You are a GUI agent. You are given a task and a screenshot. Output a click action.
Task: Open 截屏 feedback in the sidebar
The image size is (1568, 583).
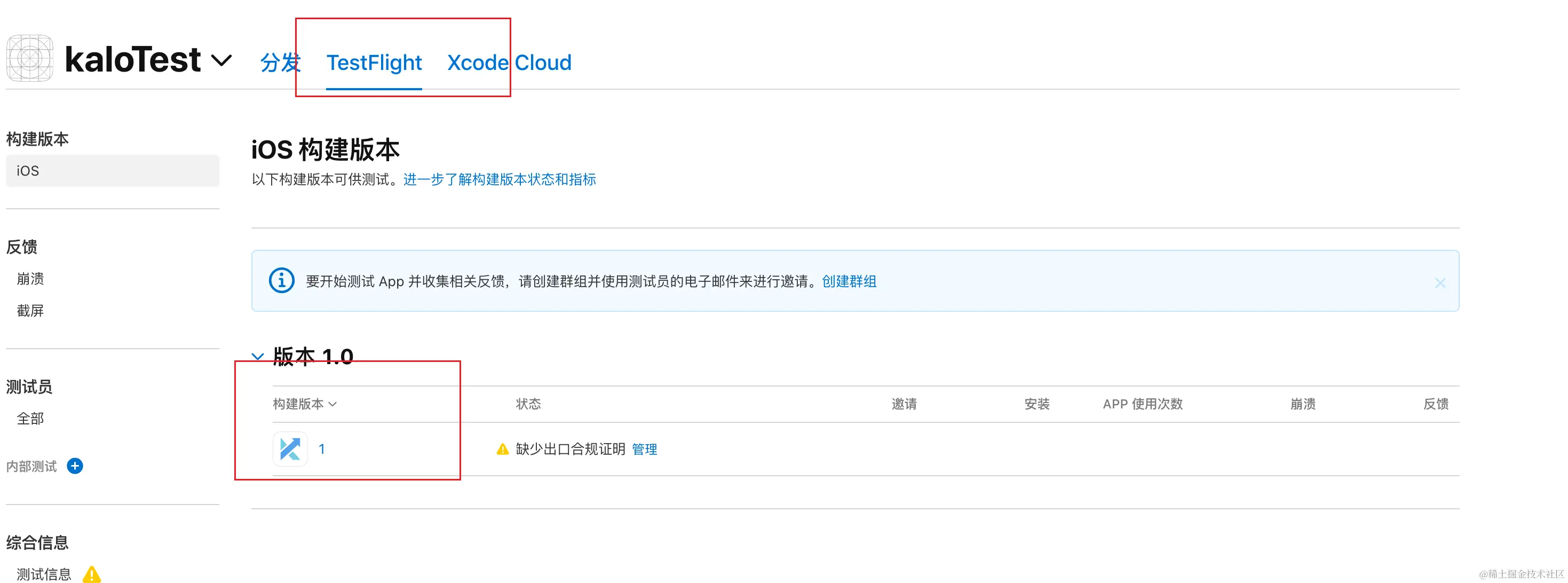(x=30, y=311)
